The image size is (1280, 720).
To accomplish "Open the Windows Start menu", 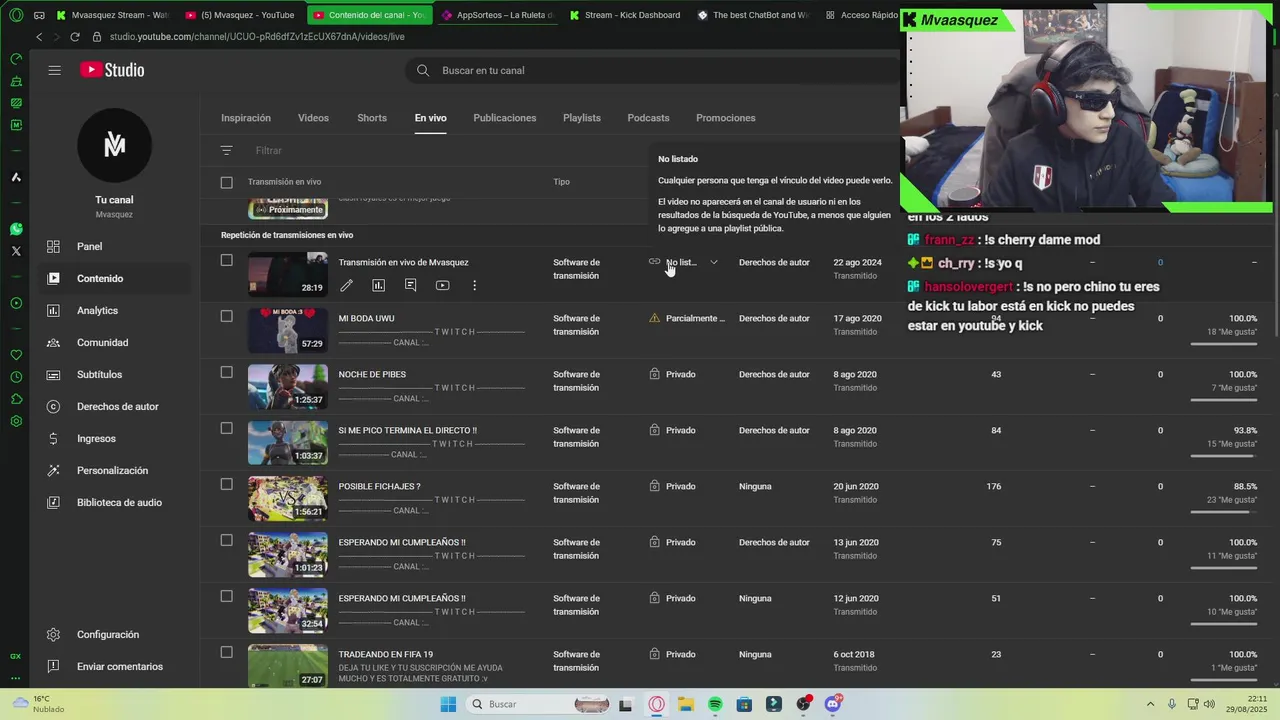I will click(448, 704).
